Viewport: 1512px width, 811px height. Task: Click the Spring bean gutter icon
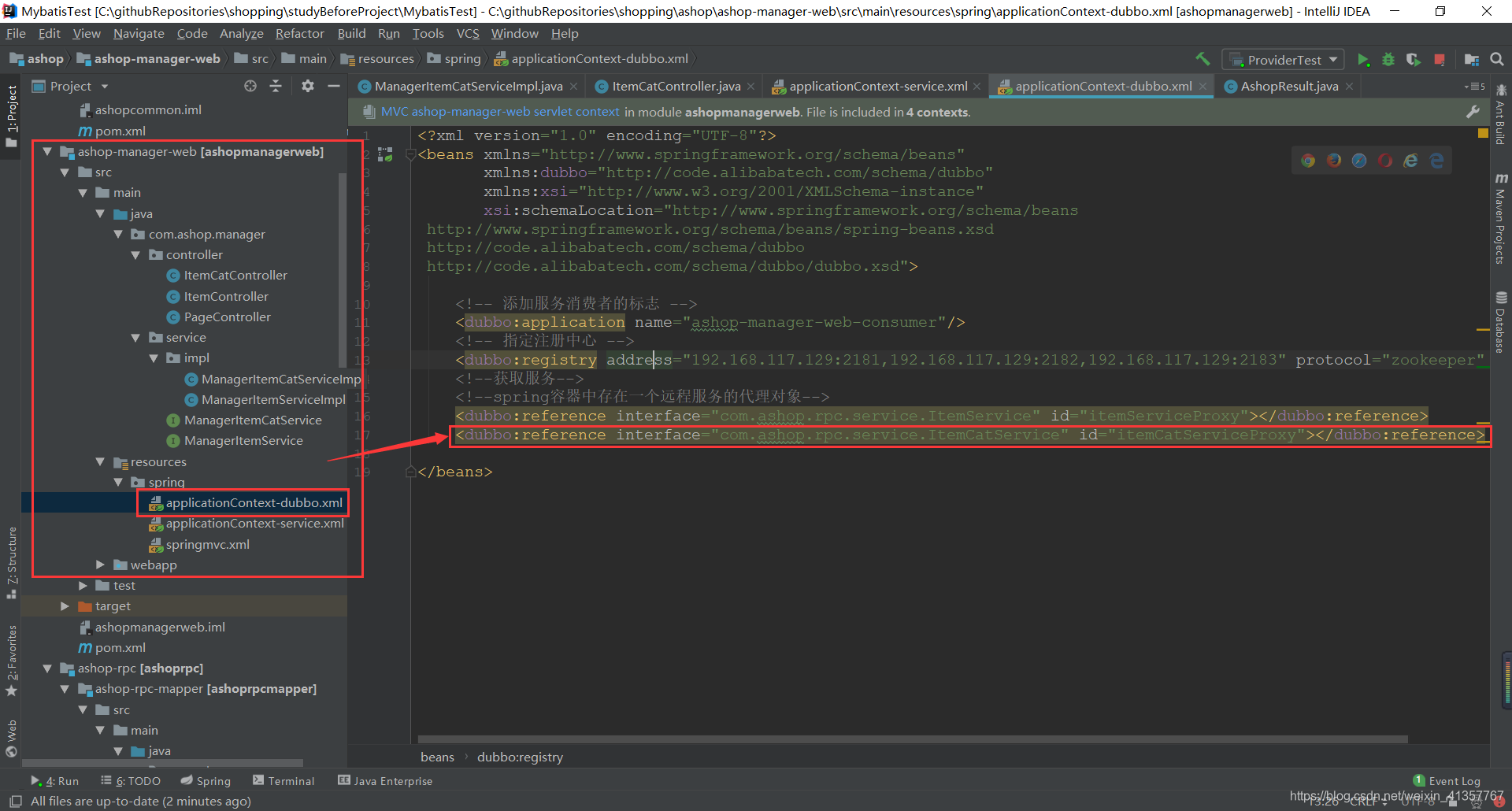(385, 154)
